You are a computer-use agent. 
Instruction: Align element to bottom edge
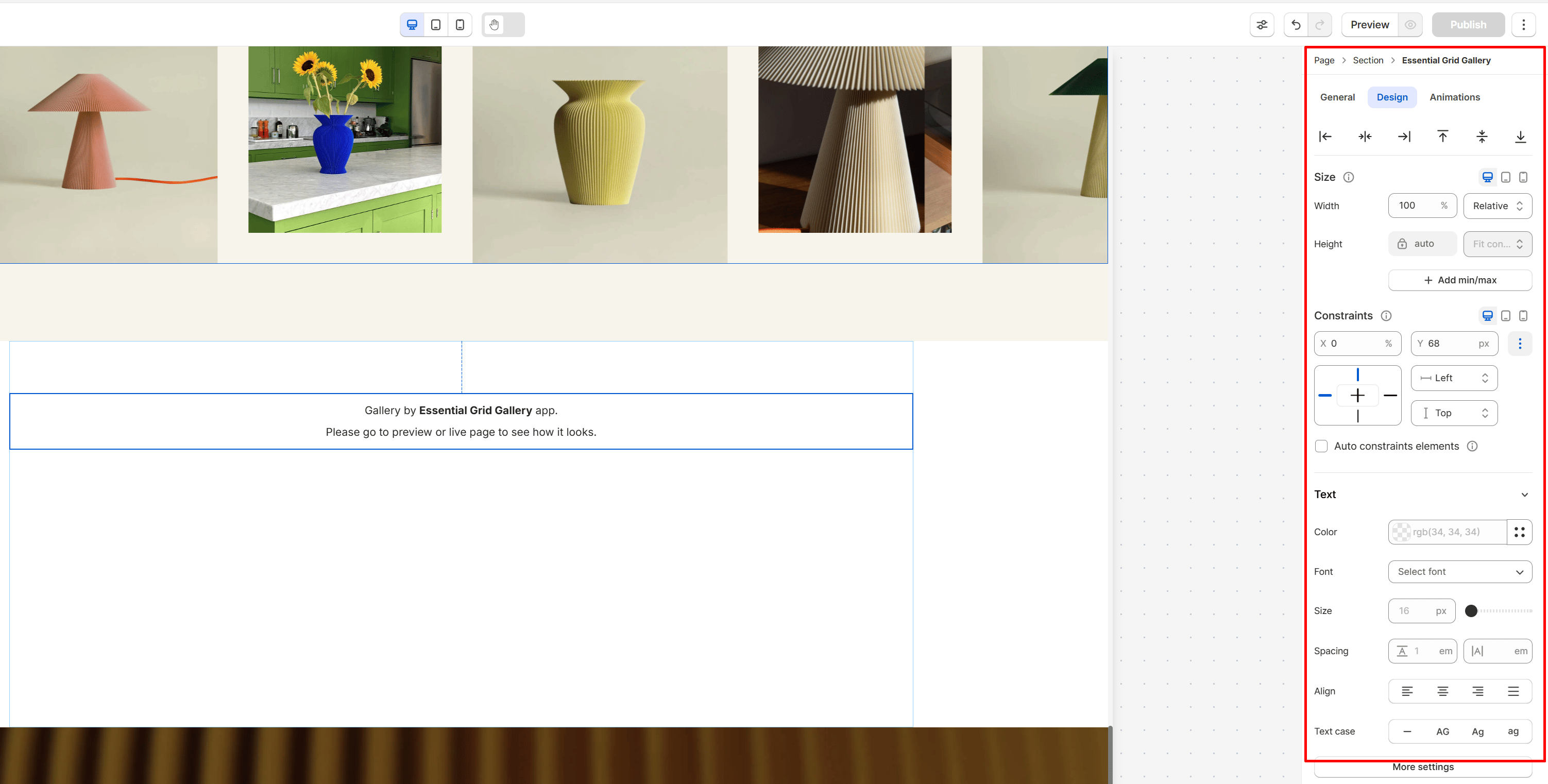(1520, 137)
